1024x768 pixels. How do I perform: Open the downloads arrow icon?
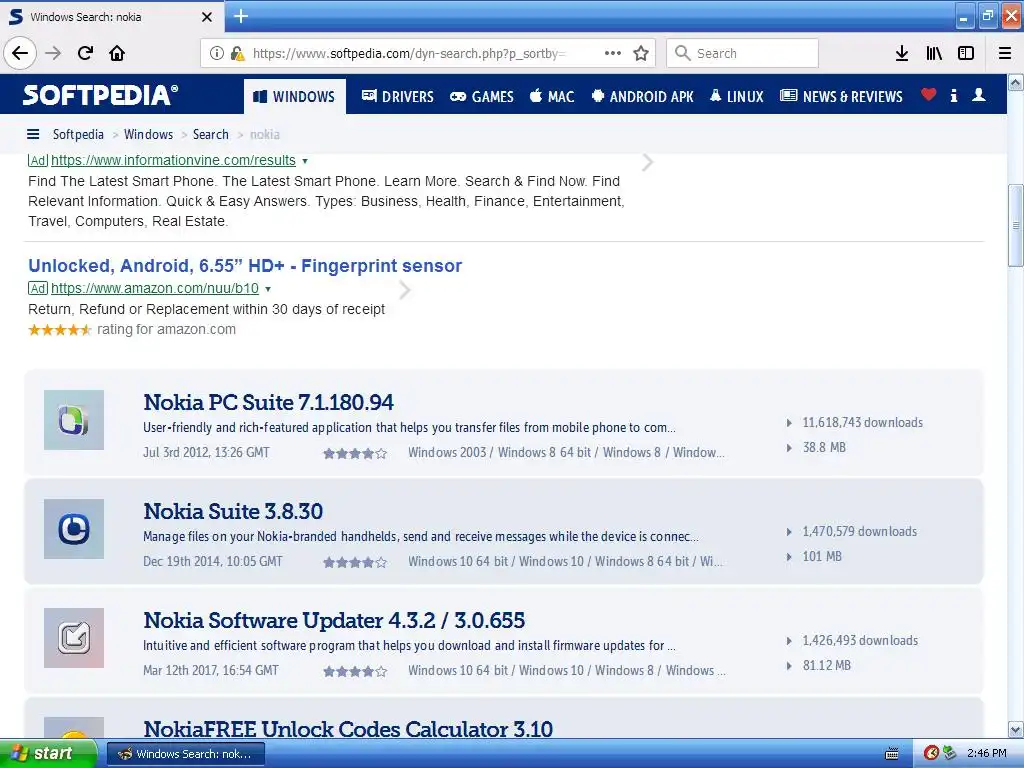pyautogui.click(x=902, y=53)
